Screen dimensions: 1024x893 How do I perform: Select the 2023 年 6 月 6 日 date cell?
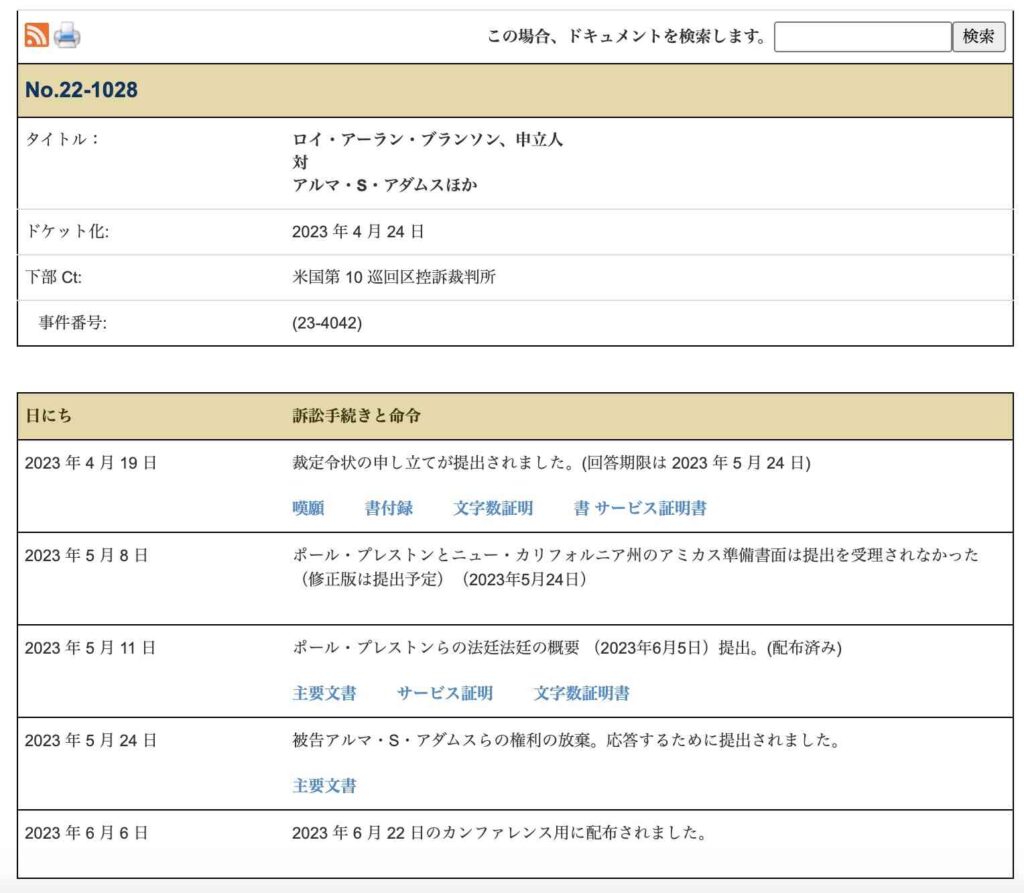tap(86, 833)
